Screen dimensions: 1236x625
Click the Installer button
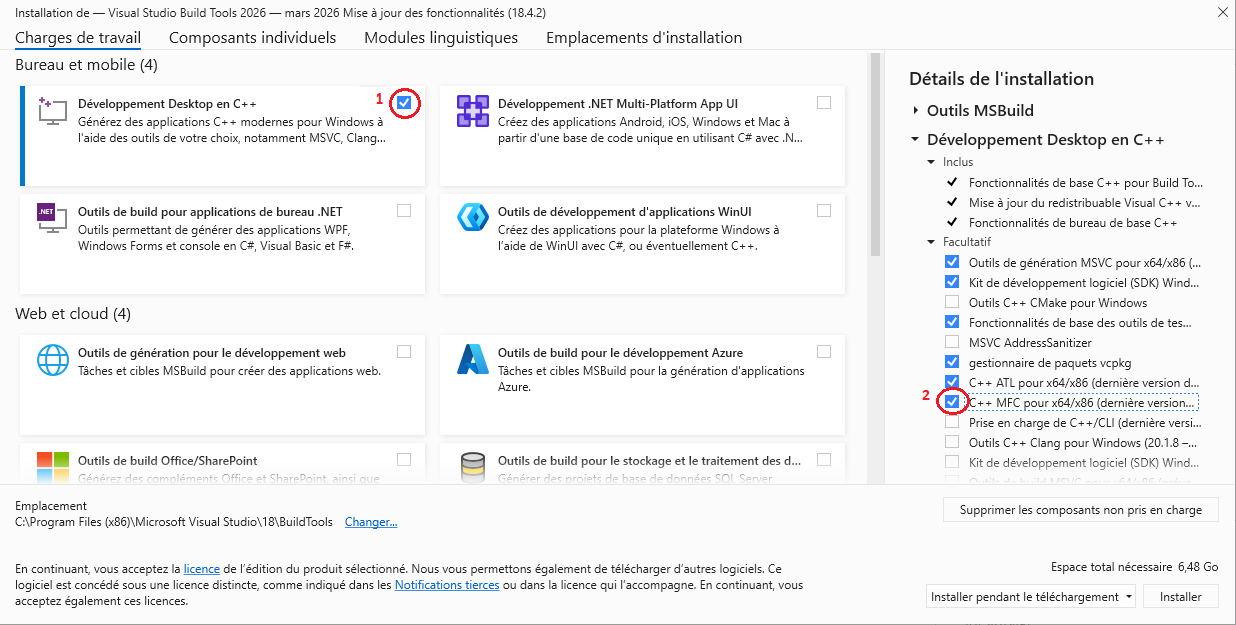(x=1180, y=597)
